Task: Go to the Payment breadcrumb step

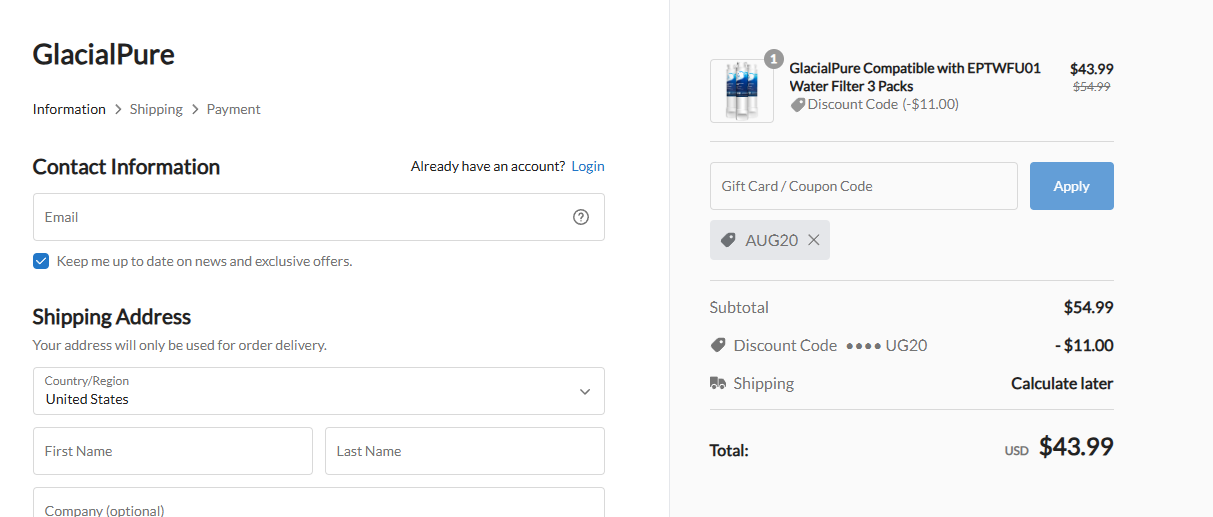Action: pyautogui.click(x=233, y=109)
